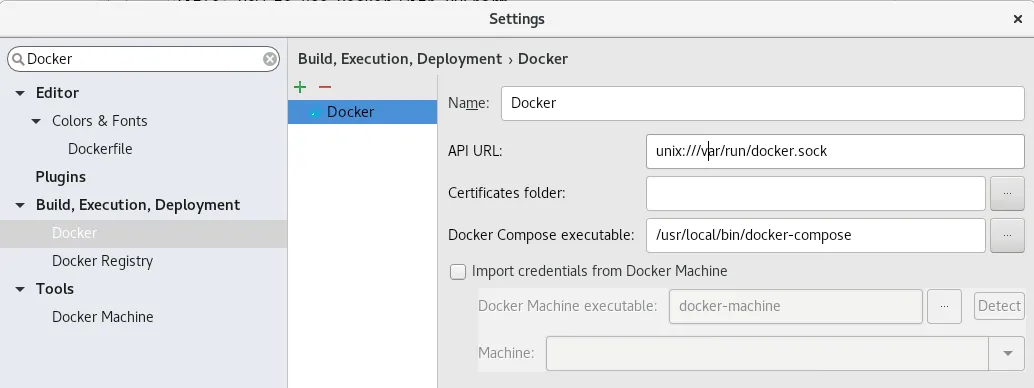Edit the Docker Compose executable path
1034x388 pixels.
pyautogui.click(x=816, y=236)
